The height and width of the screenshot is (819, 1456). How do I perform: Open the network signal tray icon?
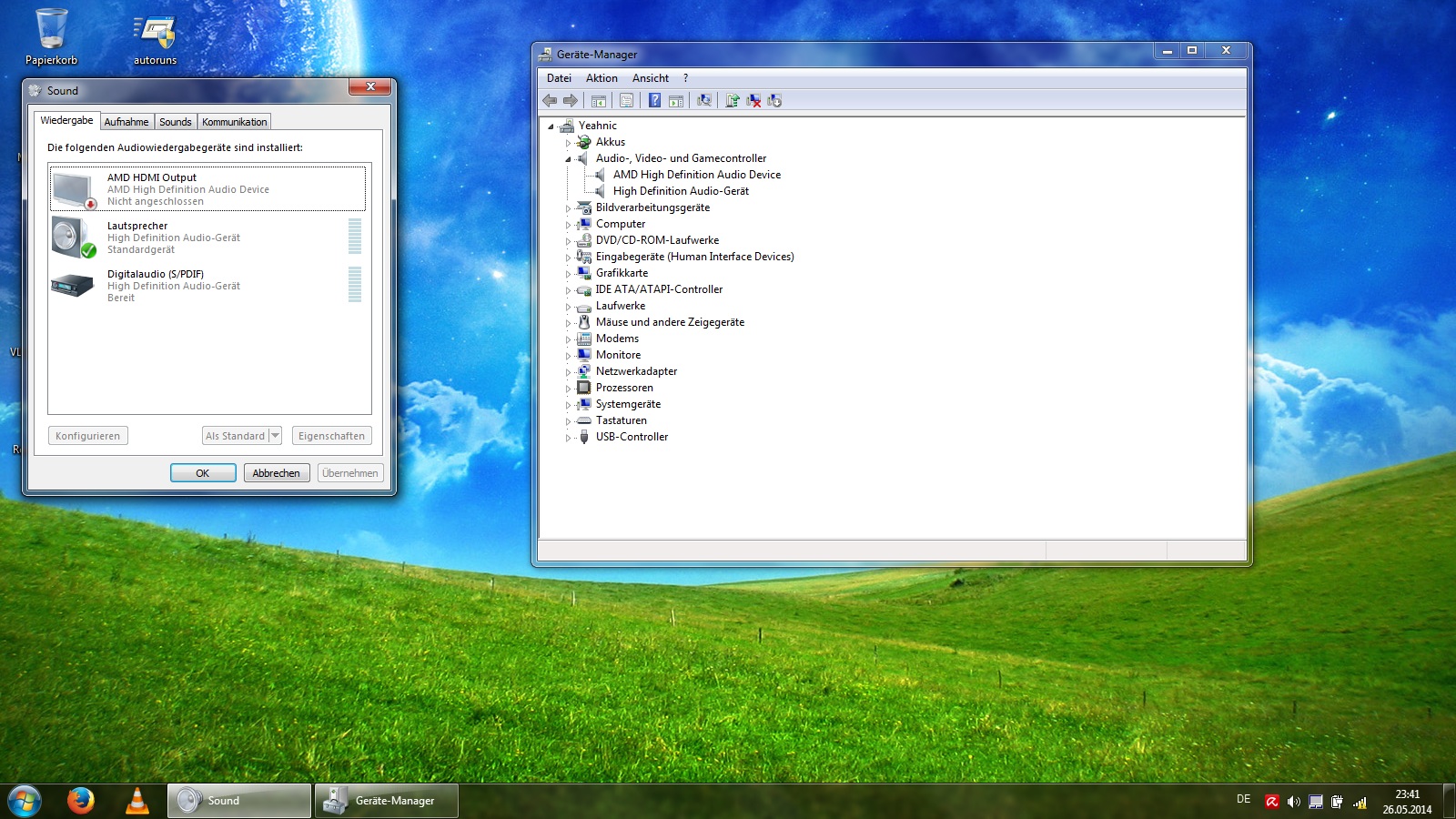(1360, 802)
